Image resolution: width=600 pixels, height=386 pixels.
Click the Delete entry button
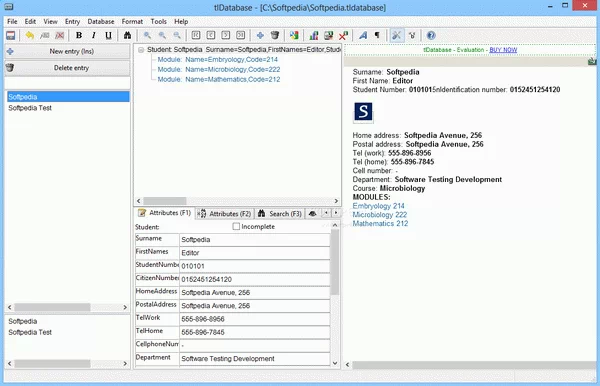tap(67, 68)
